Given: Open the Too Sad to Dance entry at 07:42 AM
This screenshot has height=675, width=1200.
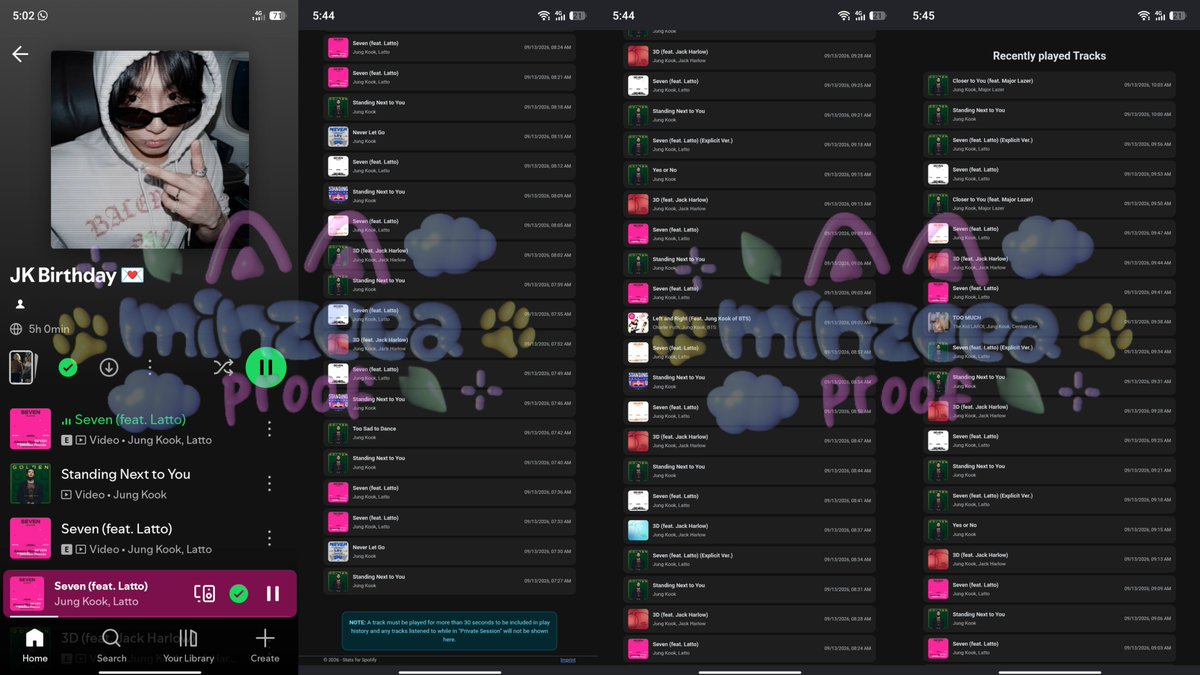Looking at the screenshot, I should [x=449, y=433].
